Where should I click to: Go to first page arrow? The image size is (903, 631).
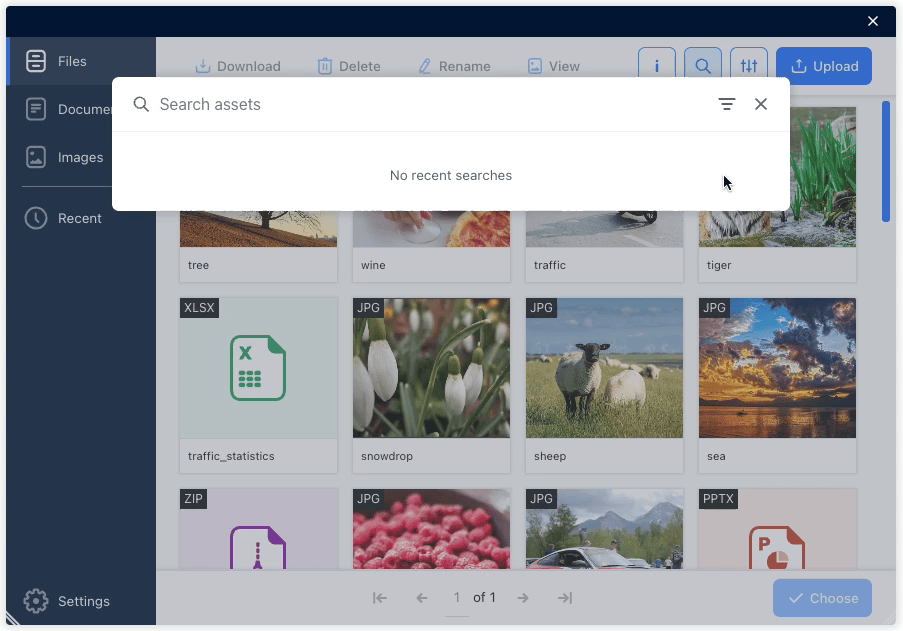tap(380, 598)
